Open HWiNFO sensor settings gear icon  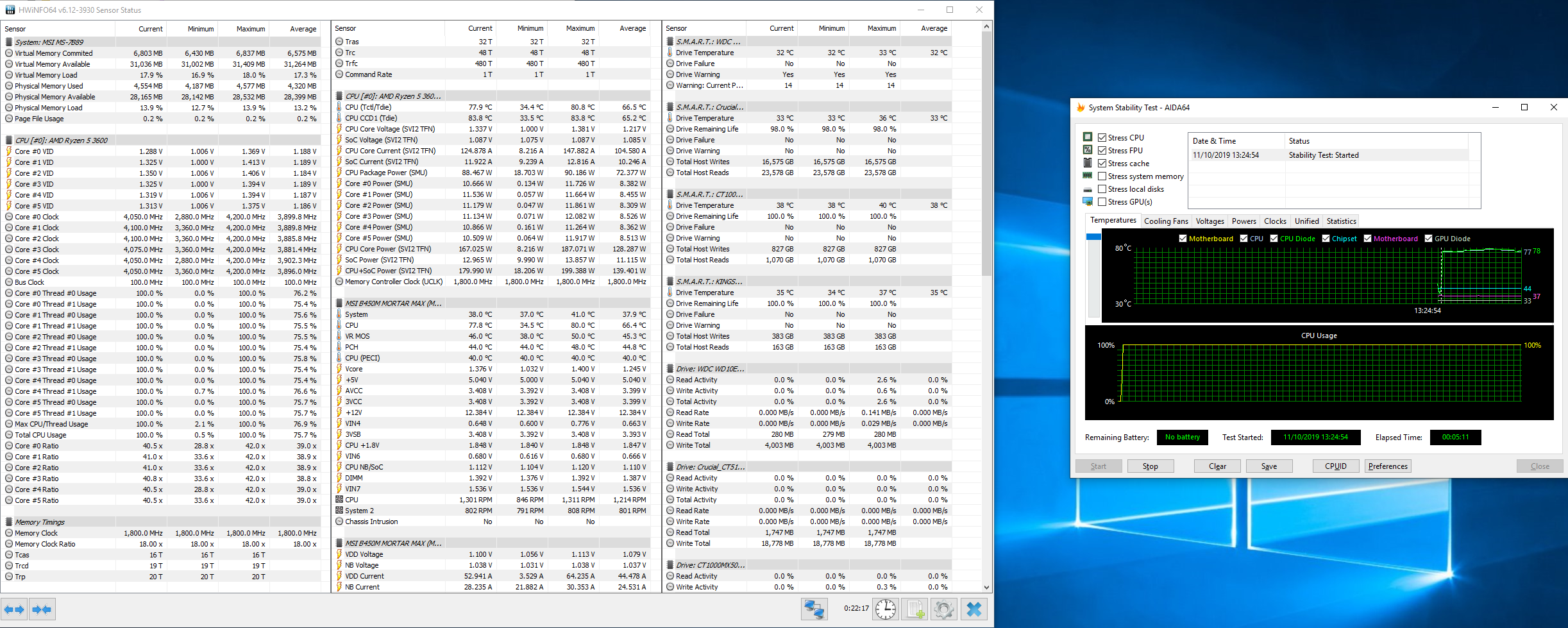point(943,609)
